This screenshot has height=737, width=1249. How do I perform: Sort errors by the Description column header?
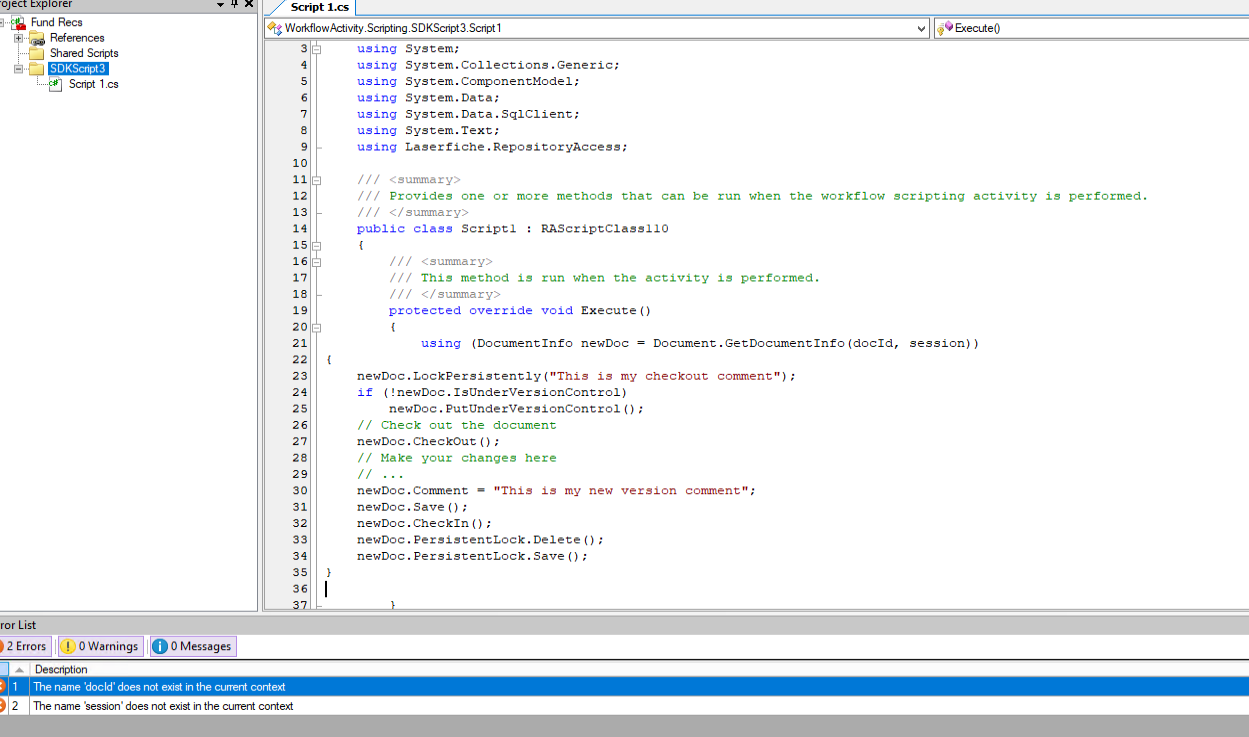61,669
